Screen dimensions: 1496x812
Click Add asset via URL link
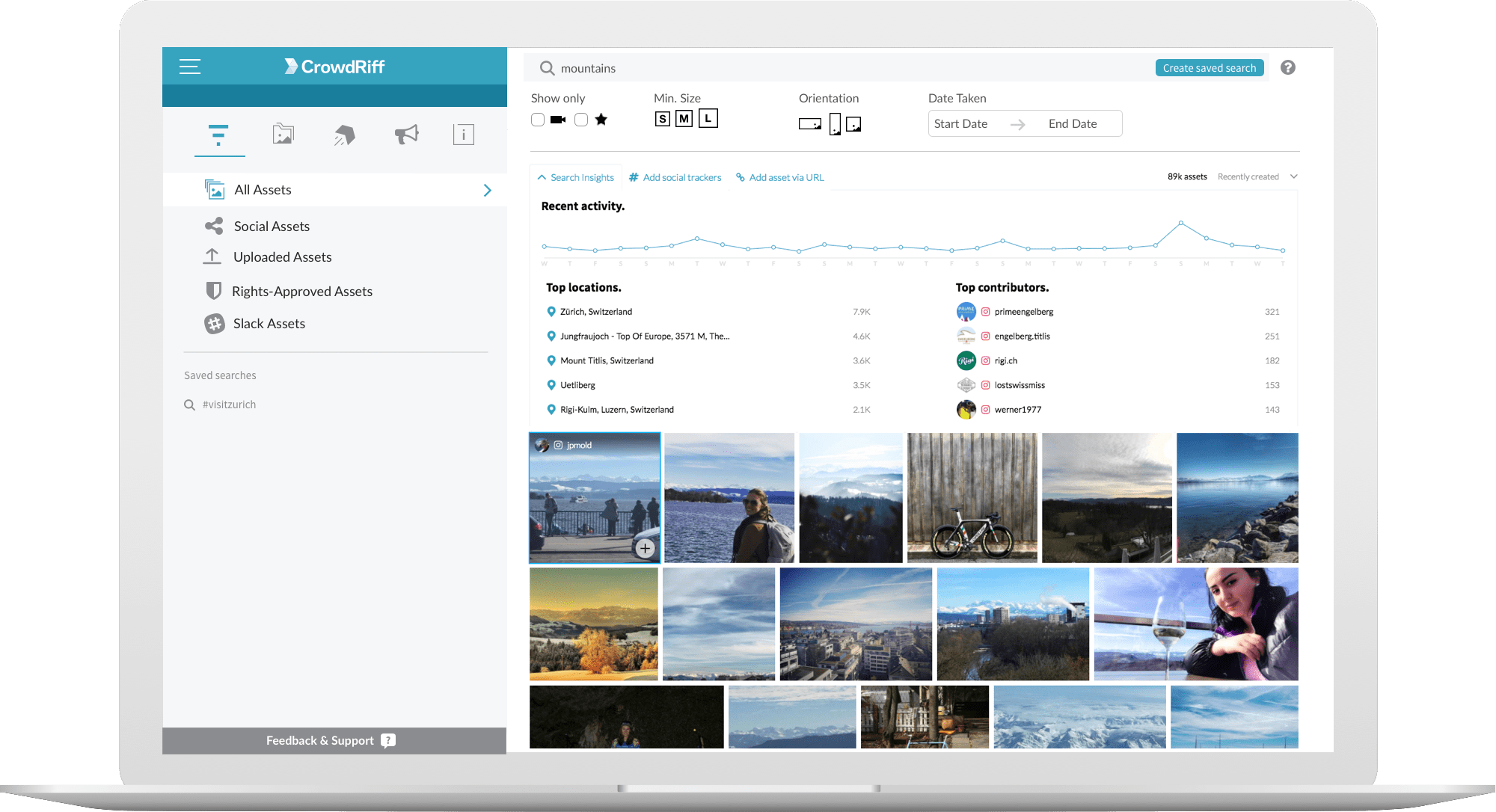tap(780, 177)
